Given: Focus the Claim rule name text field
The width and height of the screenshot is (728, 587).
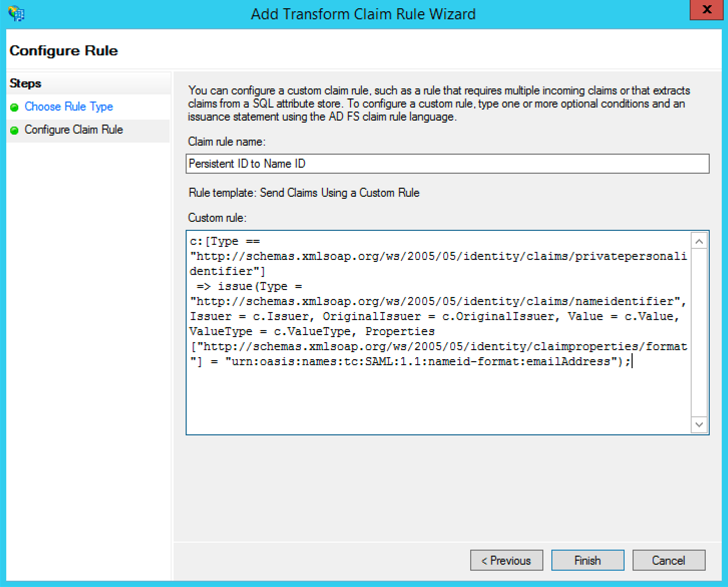Looking at the screenshot, I should point(446,164).
